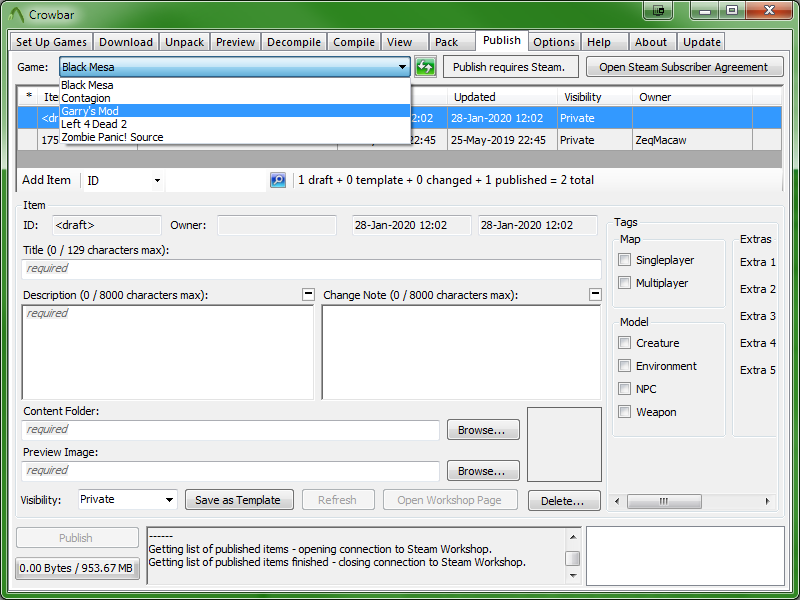Click the Tags panel horizontal scrollbar thumb

point(664,501)
